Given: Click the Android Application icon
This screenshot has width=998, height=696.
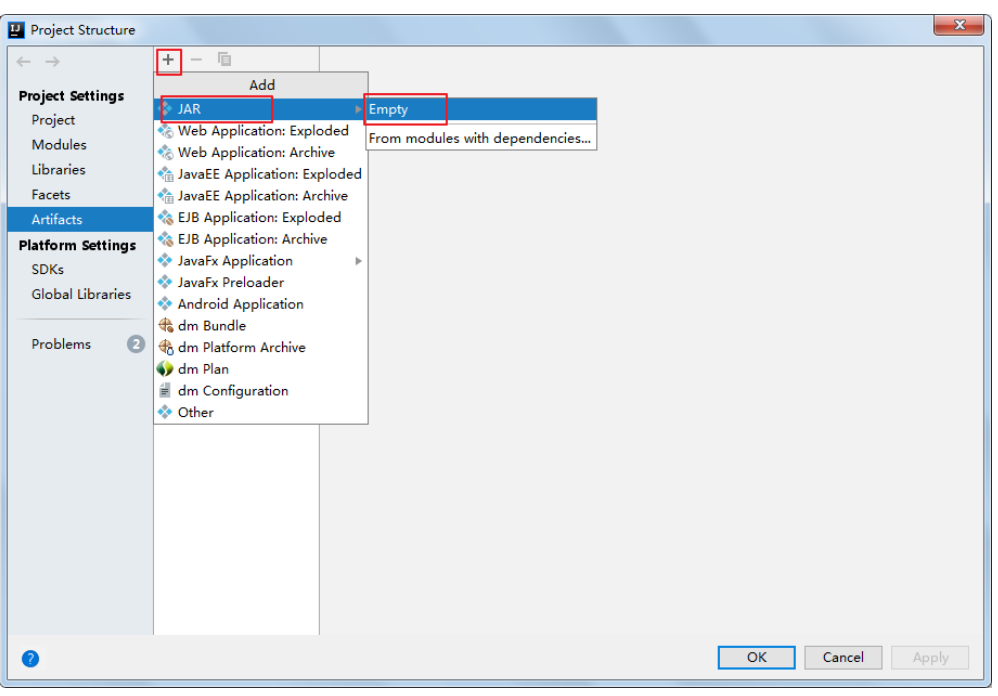Looking at the screenshot, I should [x=165, y=304].
